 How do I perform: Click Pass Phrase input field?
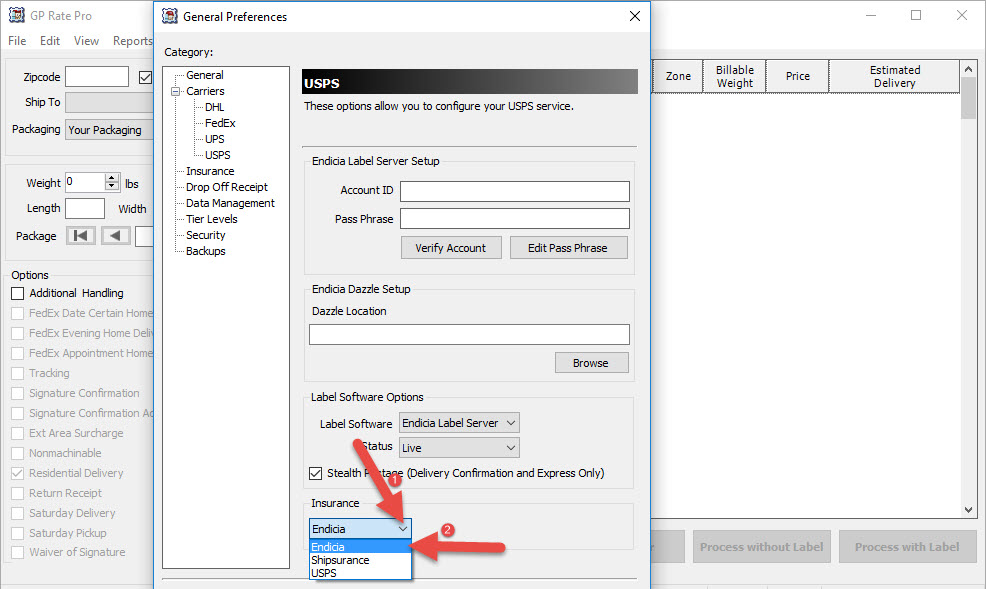point(514,219)
